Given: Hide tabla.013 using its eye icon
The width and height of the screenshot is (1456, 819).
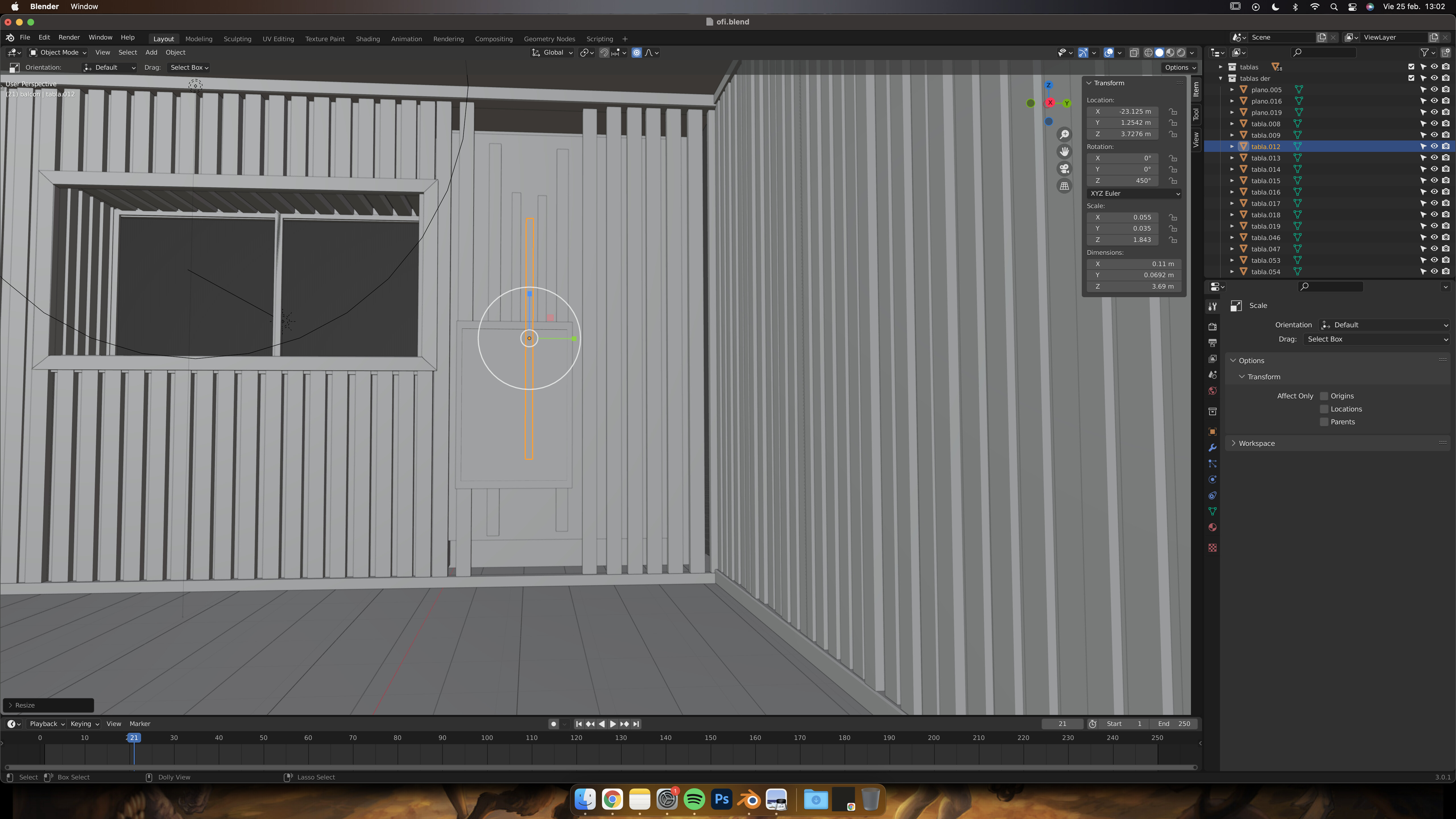Looking at the screenshot, I should click(x=1434, y=158).
